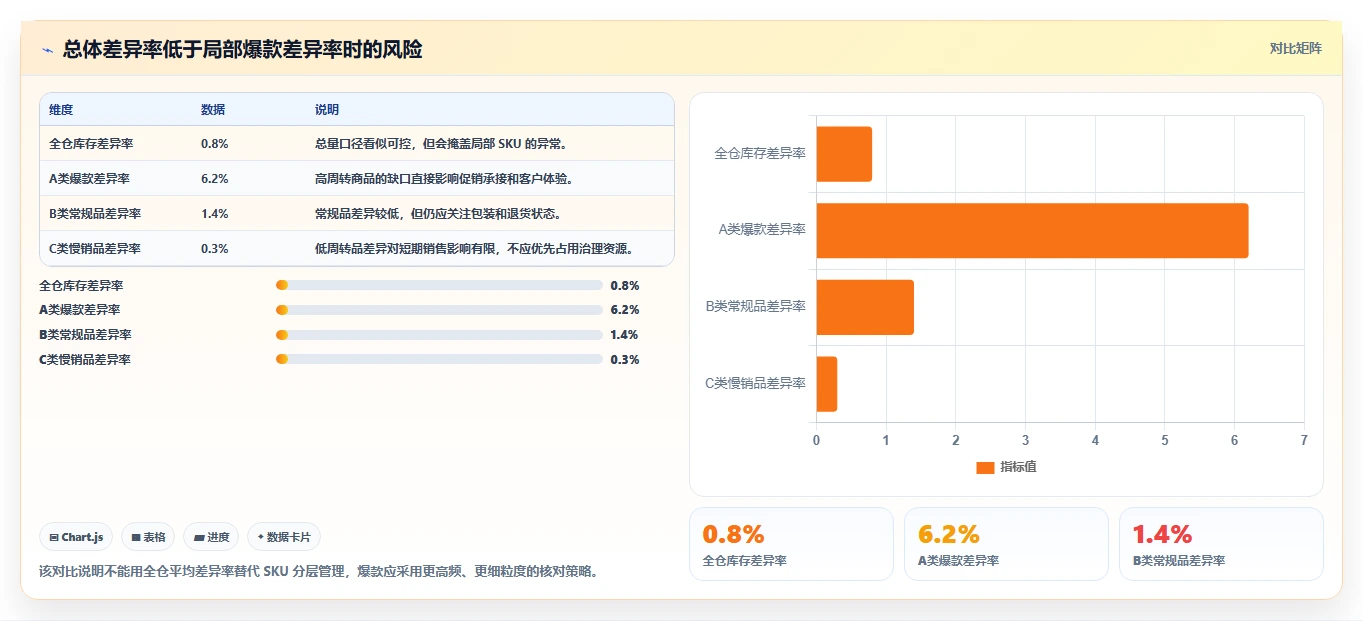Click the 对比矩阵 tag
Screen dimensions: 1363x621
1295,48
